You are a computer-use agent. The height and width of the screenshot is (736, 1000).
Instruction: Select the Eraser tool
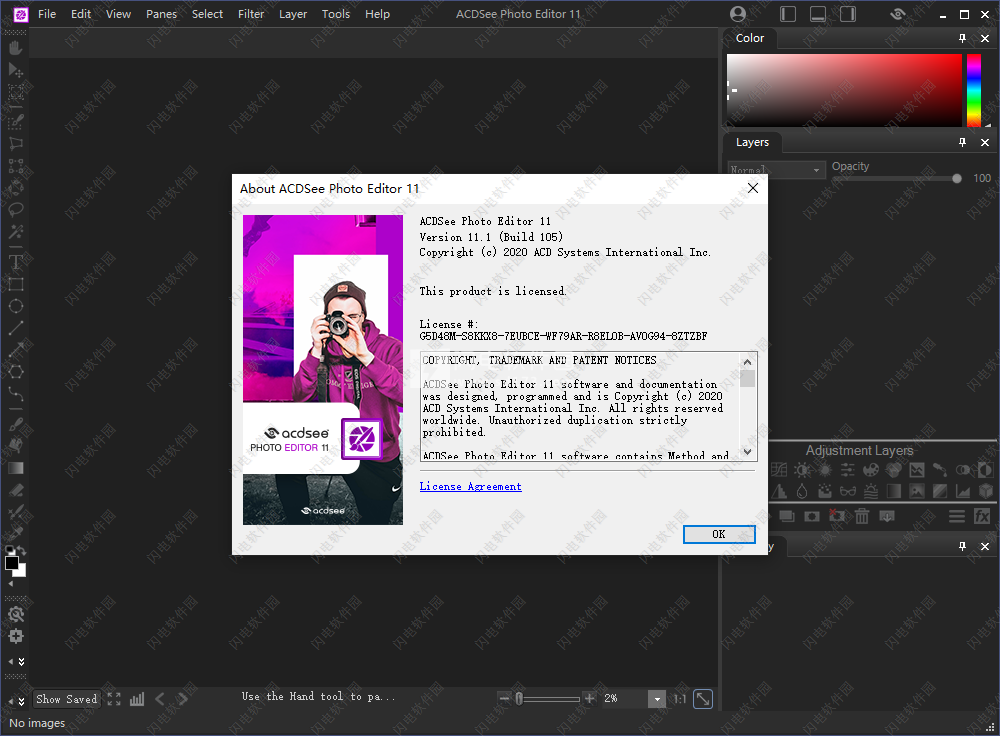16,490
